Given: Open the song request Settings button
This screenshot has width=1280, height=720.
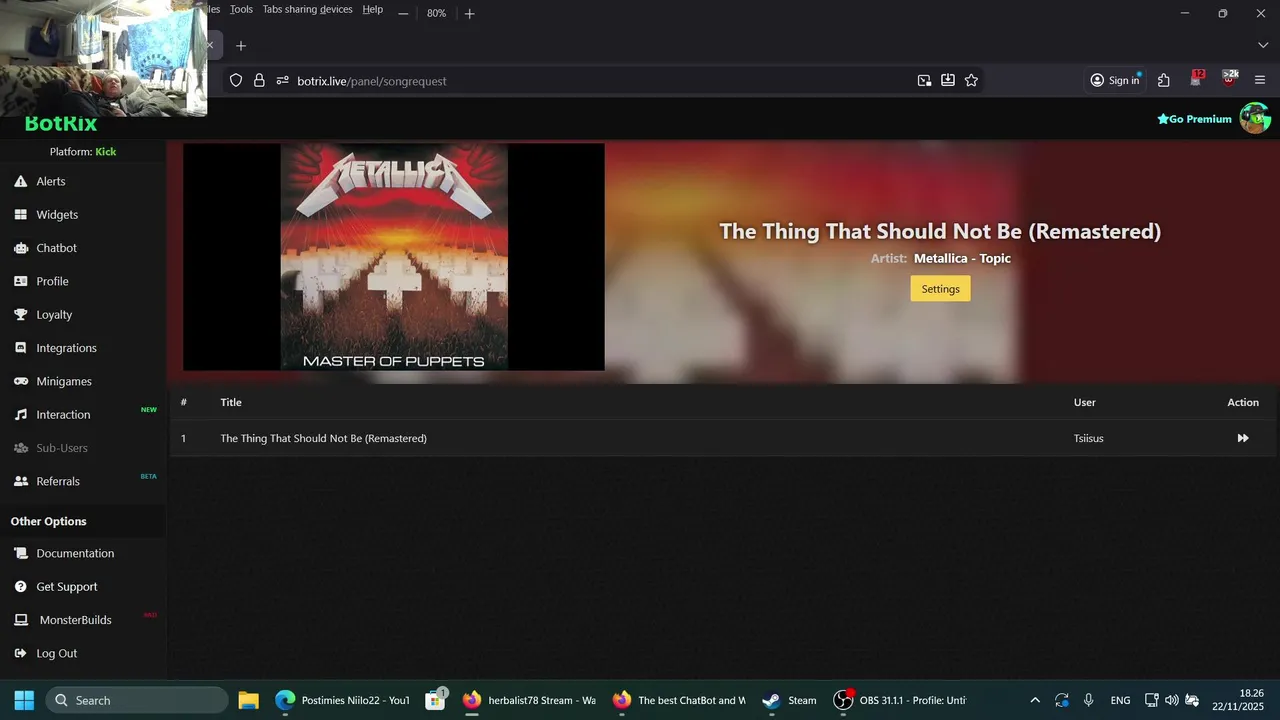Looking at the screenshot, I should pos(940,289).
